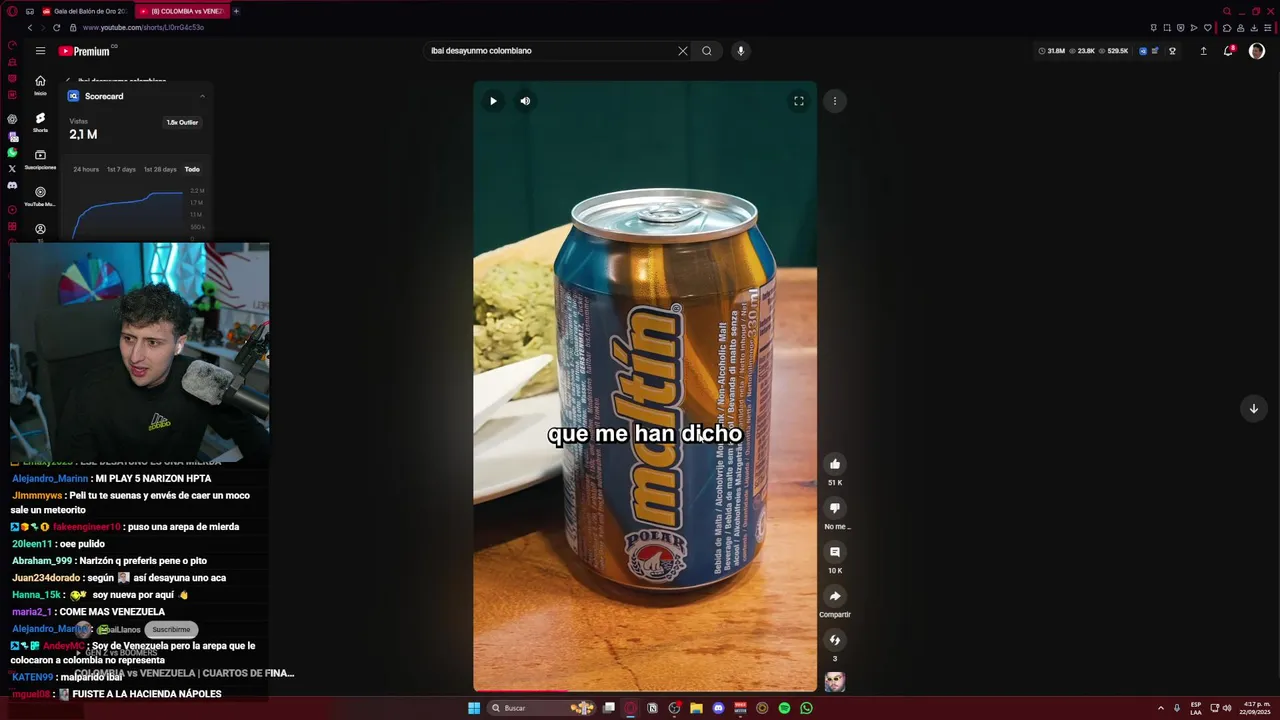Start voice search with microphone
1280x720 pixels.
[740, 51]
